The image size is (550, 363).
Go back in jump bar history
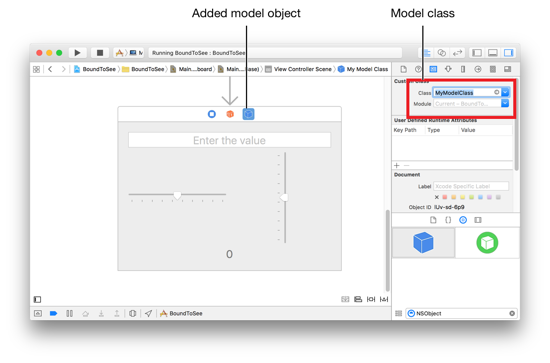tap(50, 69)
